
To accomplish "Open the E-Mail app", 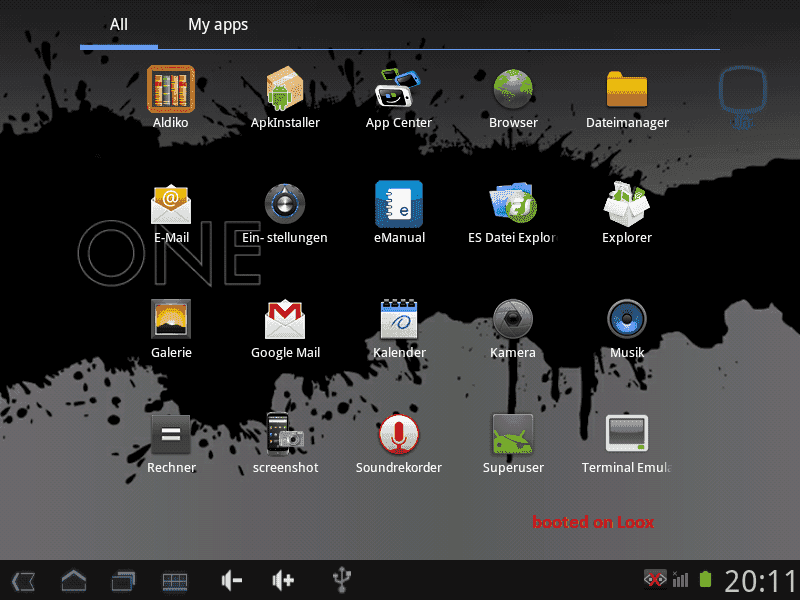I will coord(171,212).
